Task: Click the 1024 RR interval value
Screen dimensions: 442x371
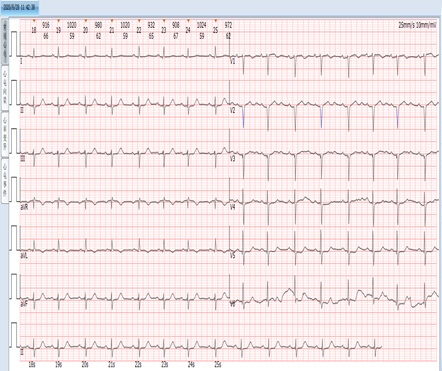Action: [201, 25]
